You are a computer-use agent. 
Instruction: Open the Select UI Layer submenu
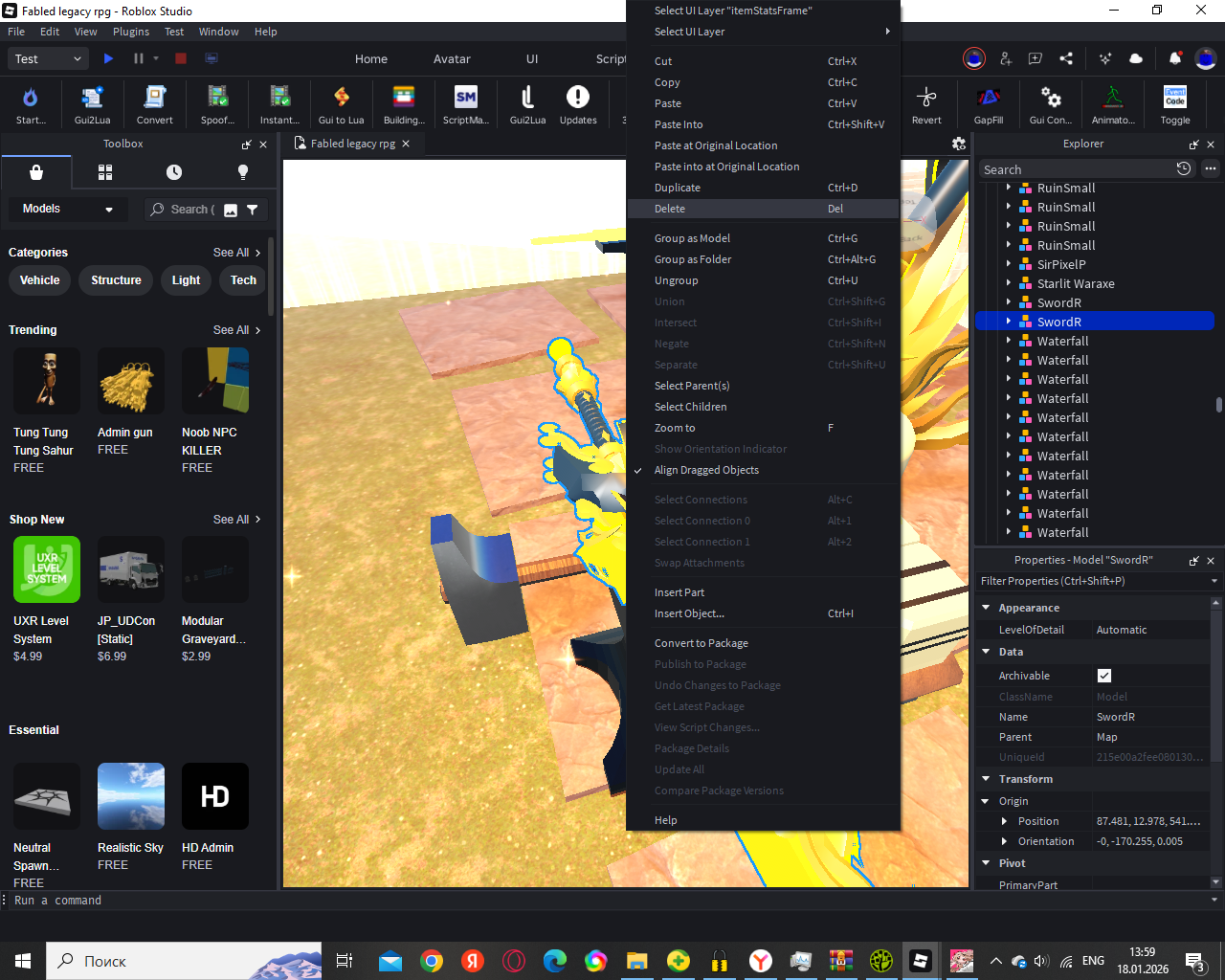763,32
